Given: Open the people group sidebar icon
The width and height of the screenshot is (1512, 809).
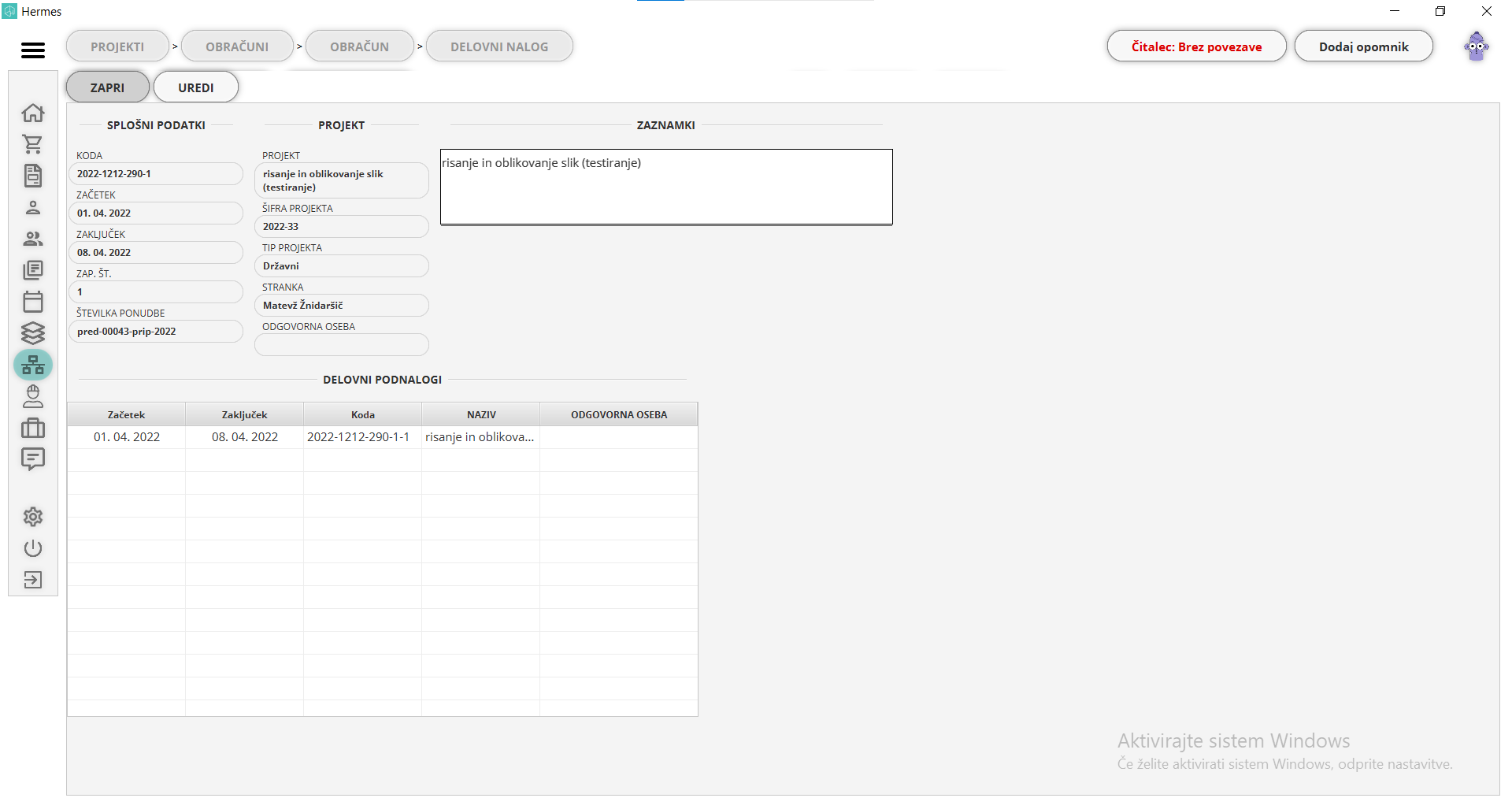Looking at the screenshot, I should click(x=33, y=239).
